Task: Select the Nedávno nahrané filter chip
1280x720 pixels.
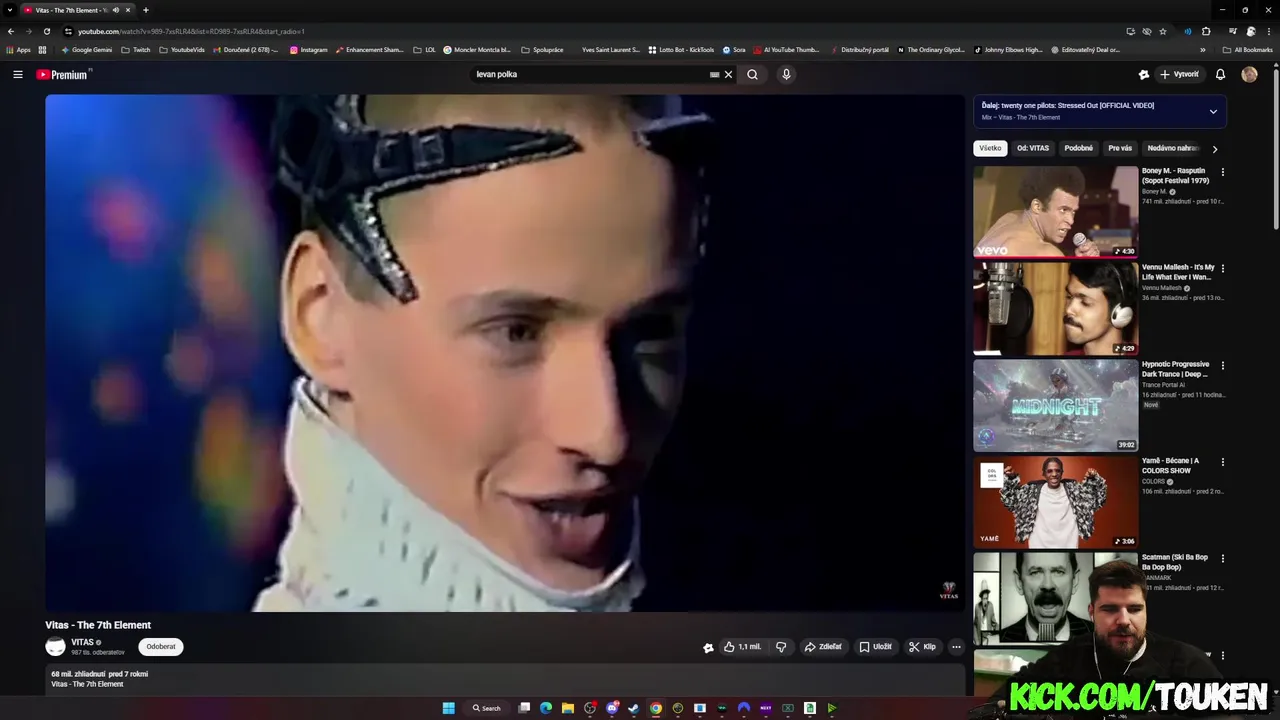Action: (x=1172, y=148)
